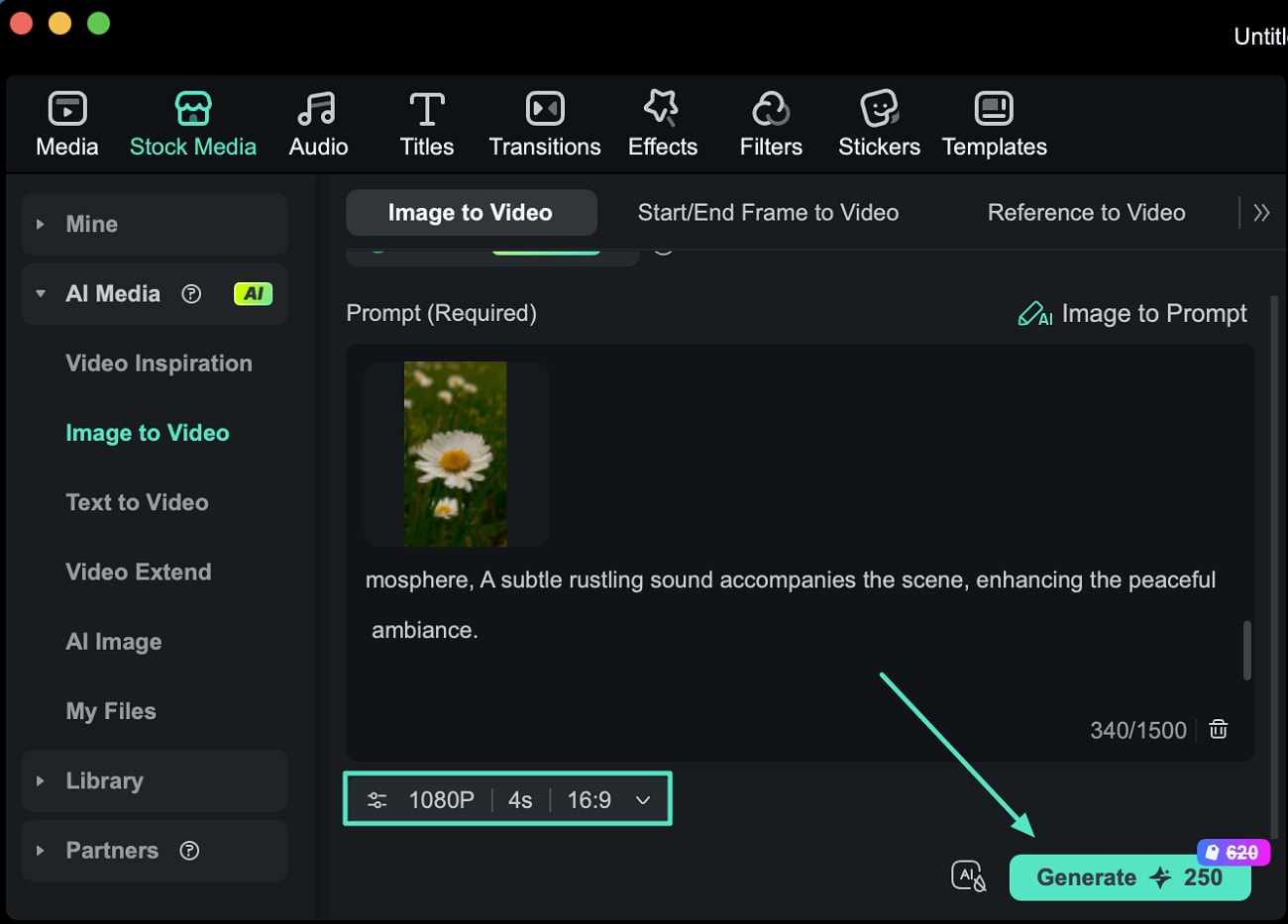
Task: Click the AI Media help icon
Action: pos(192,294)
